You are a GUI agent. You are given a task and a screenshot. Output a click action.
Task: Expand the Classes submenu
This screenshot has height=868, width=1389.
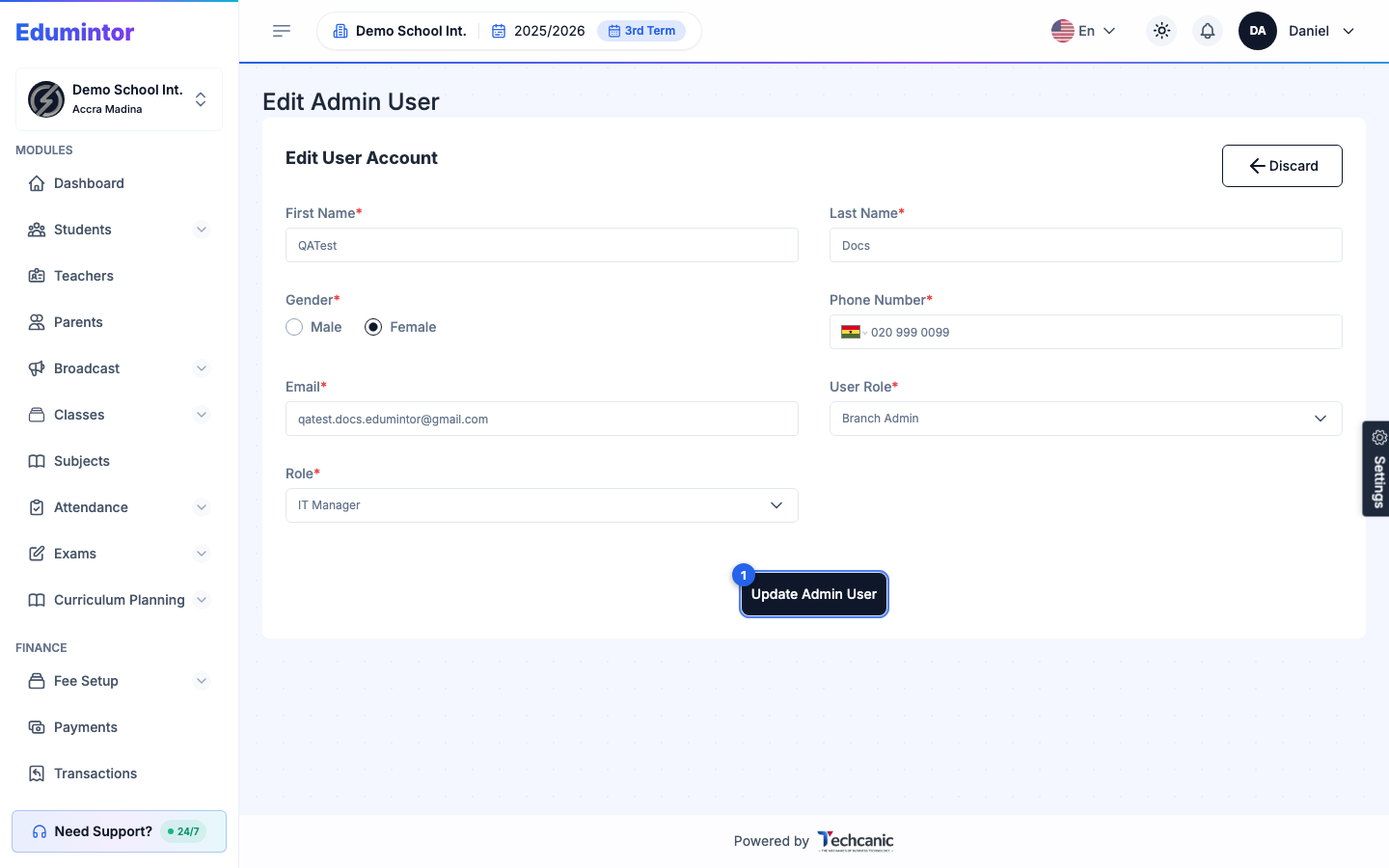pos(202,415)
